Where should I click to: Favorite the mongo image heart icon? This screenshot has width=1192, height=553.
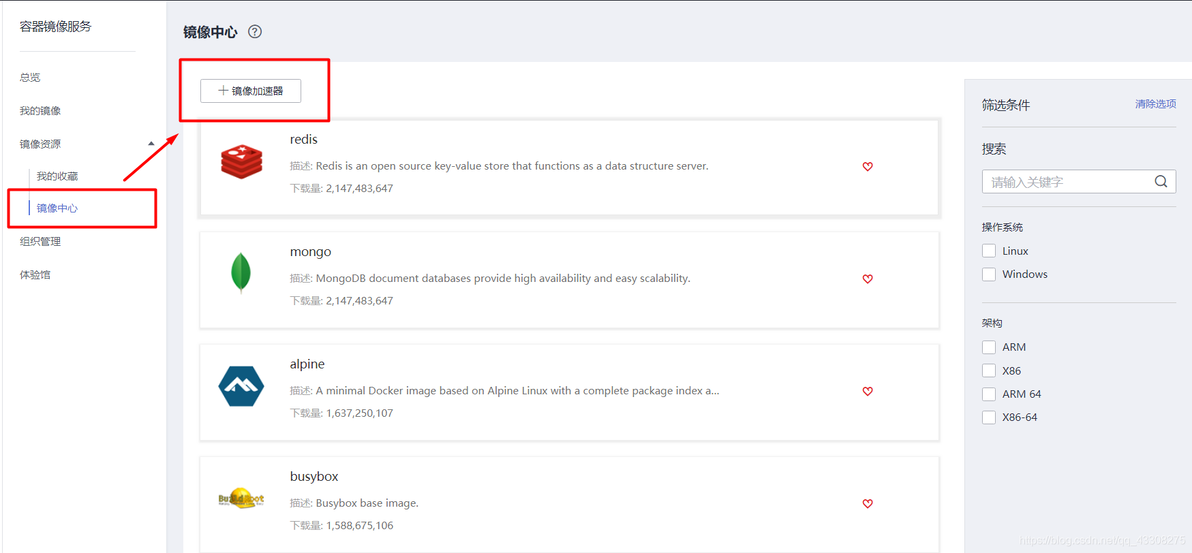[867, 279]
